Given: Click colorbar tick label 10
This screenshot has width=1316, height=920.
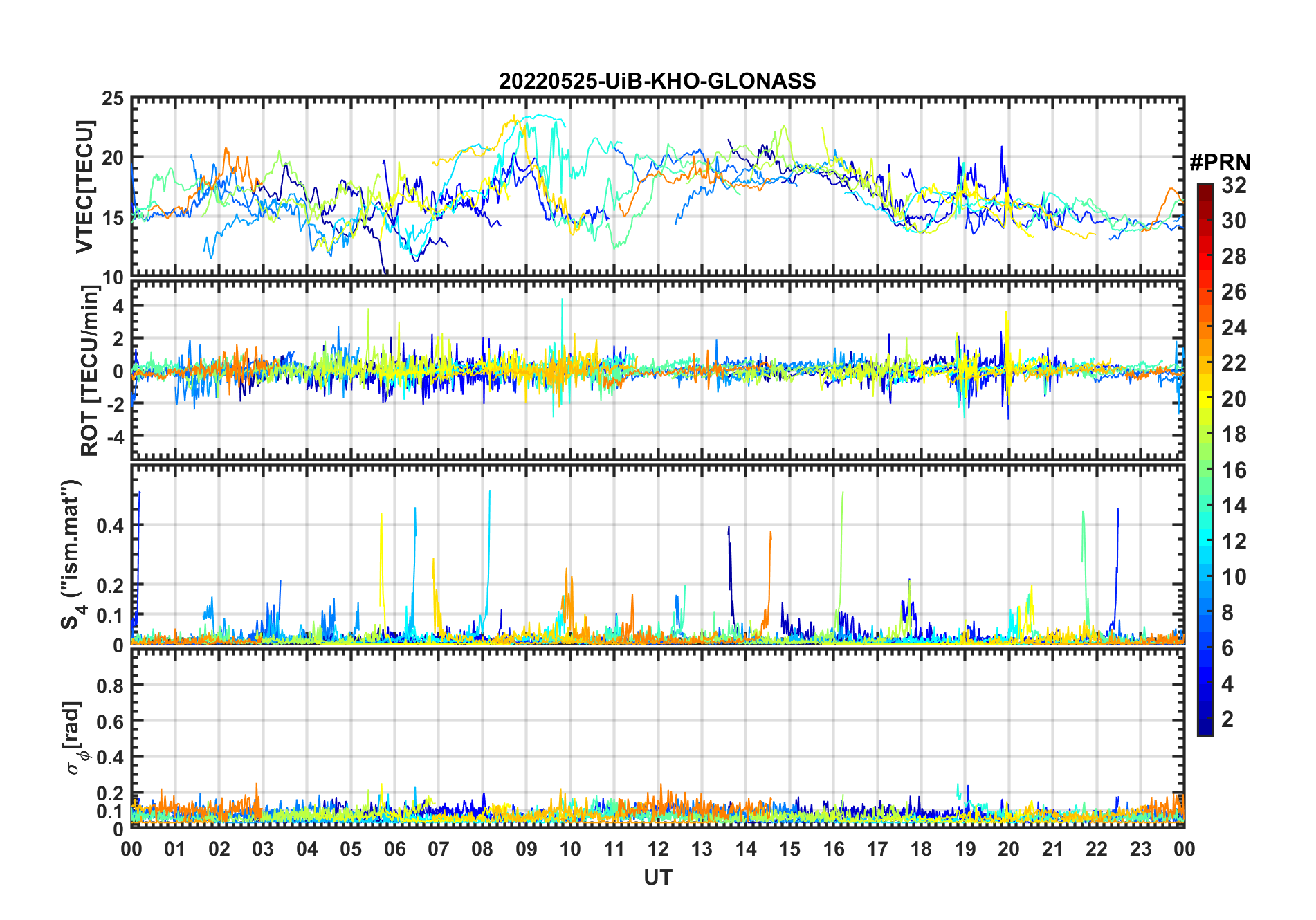Looking at the screenshot, I should pyautogui.click(x=1234, y=577).
